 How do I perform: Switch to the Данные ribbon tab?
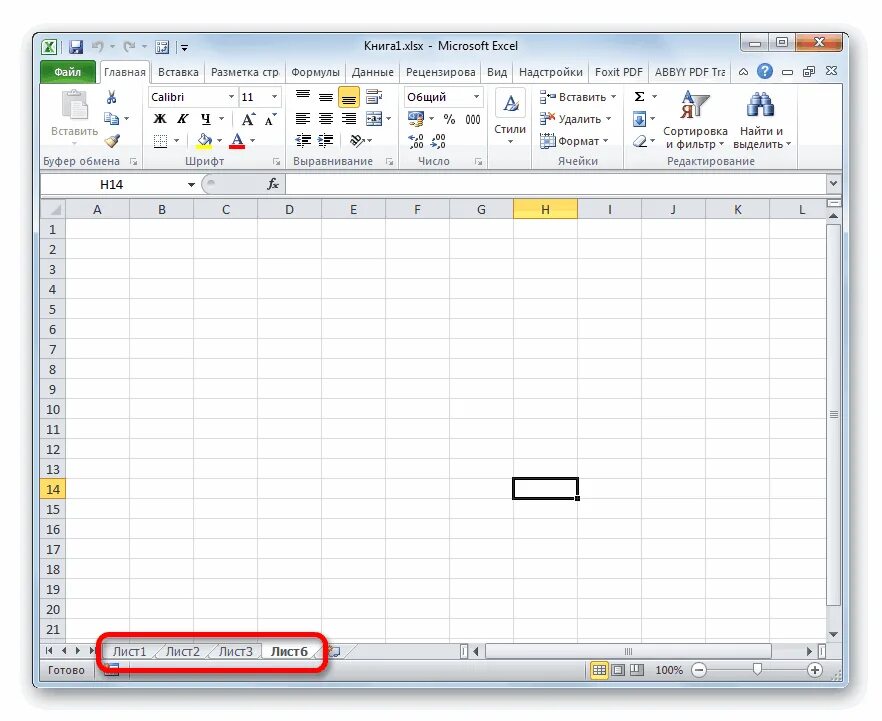click(372, 72)
